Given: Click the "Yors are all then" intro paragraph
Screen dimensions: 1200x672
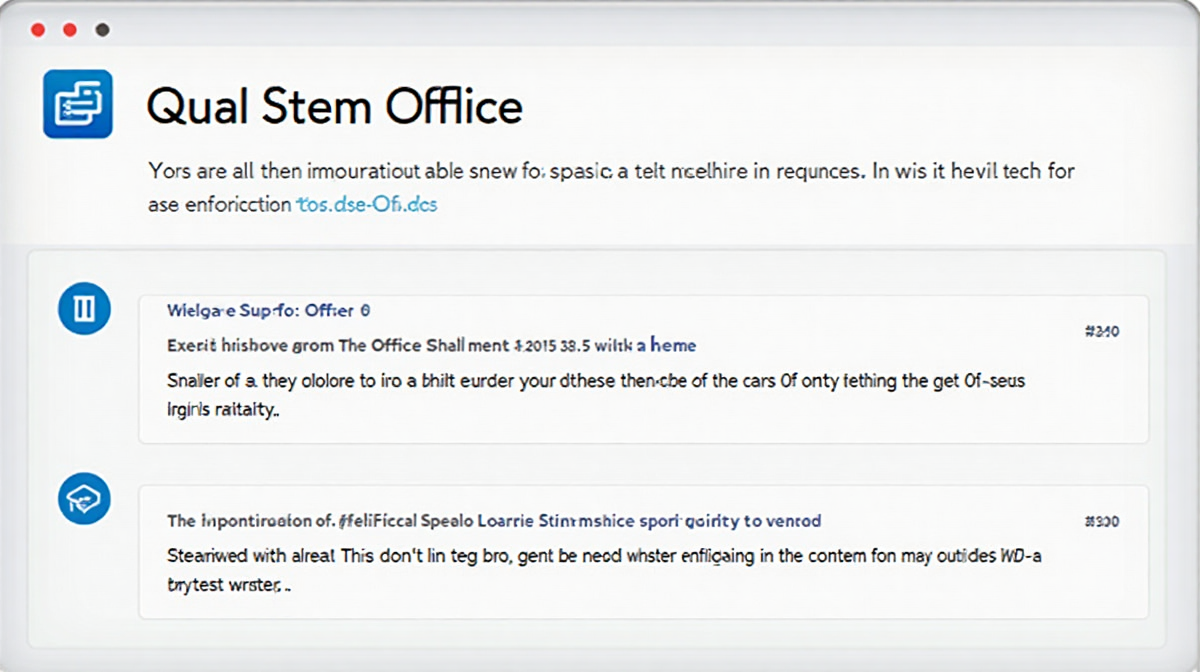Looking at the screenshot, I should (610, 171).
